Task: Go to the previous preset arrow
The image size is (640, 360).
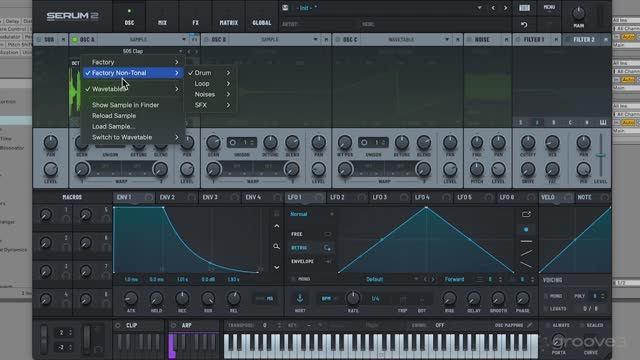Action: [x=493, y=8]
